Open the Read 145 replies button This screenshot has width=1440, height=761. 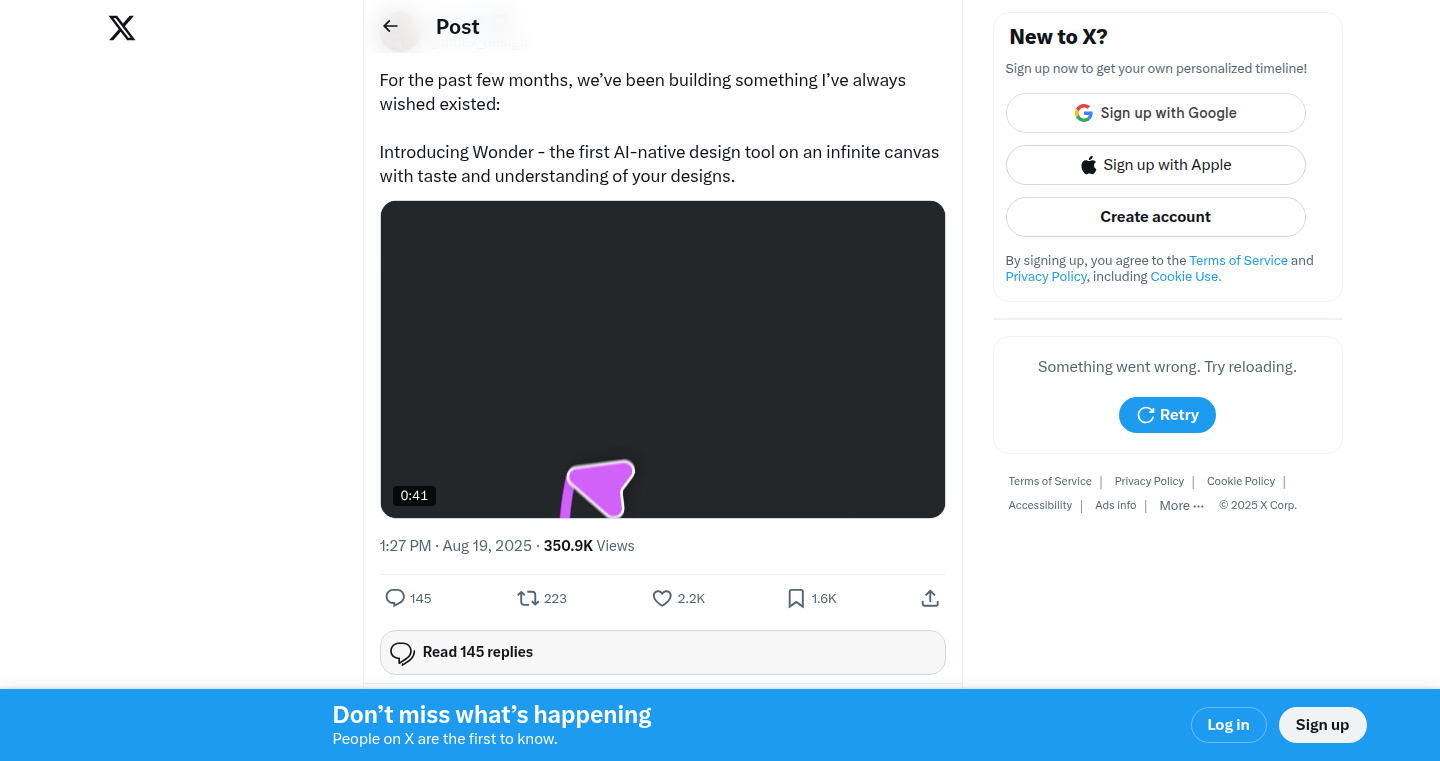(663, 652)
